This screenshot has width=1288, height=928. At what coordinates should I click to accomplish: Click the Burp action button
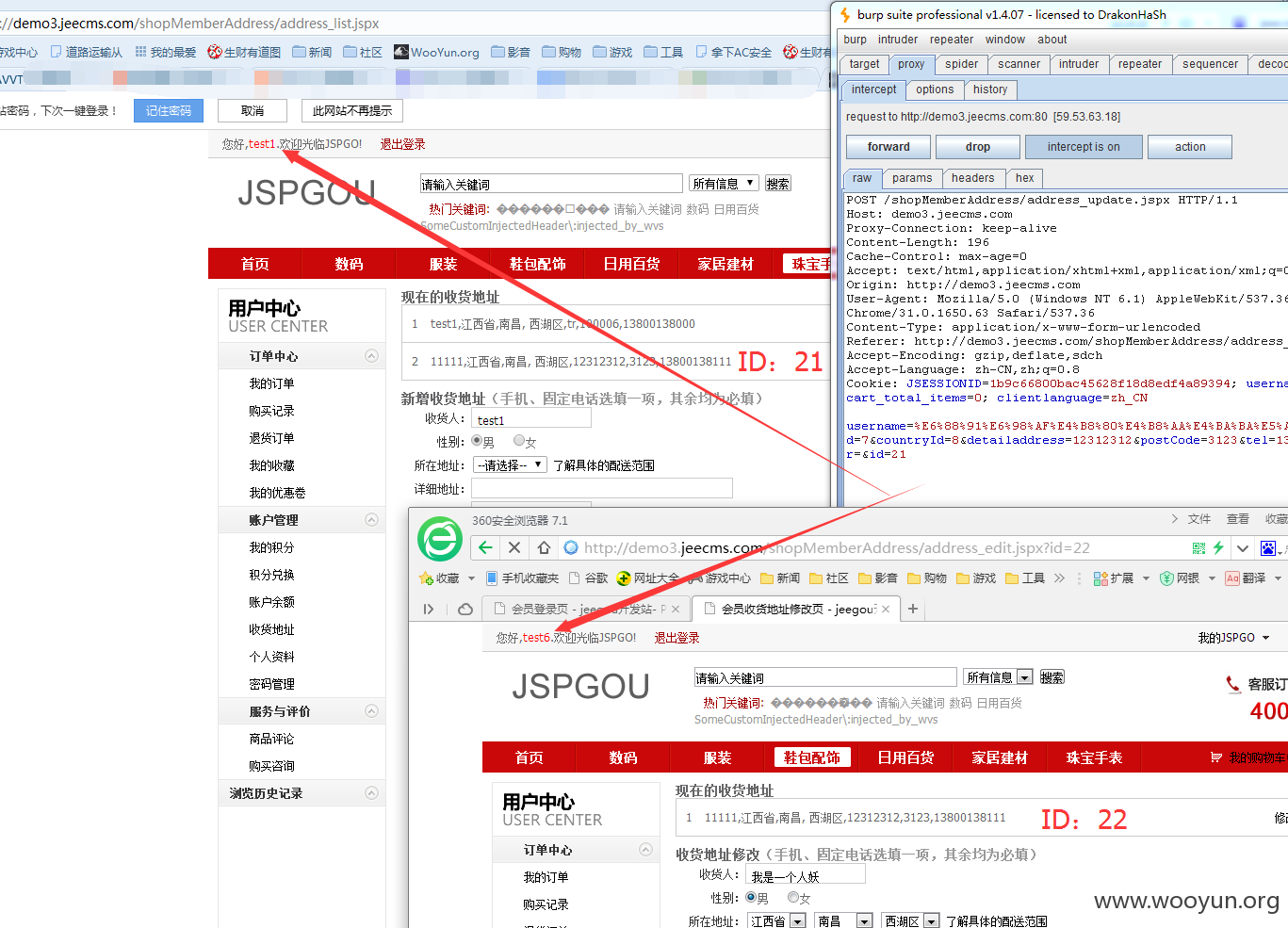[x=1190, y=147]
